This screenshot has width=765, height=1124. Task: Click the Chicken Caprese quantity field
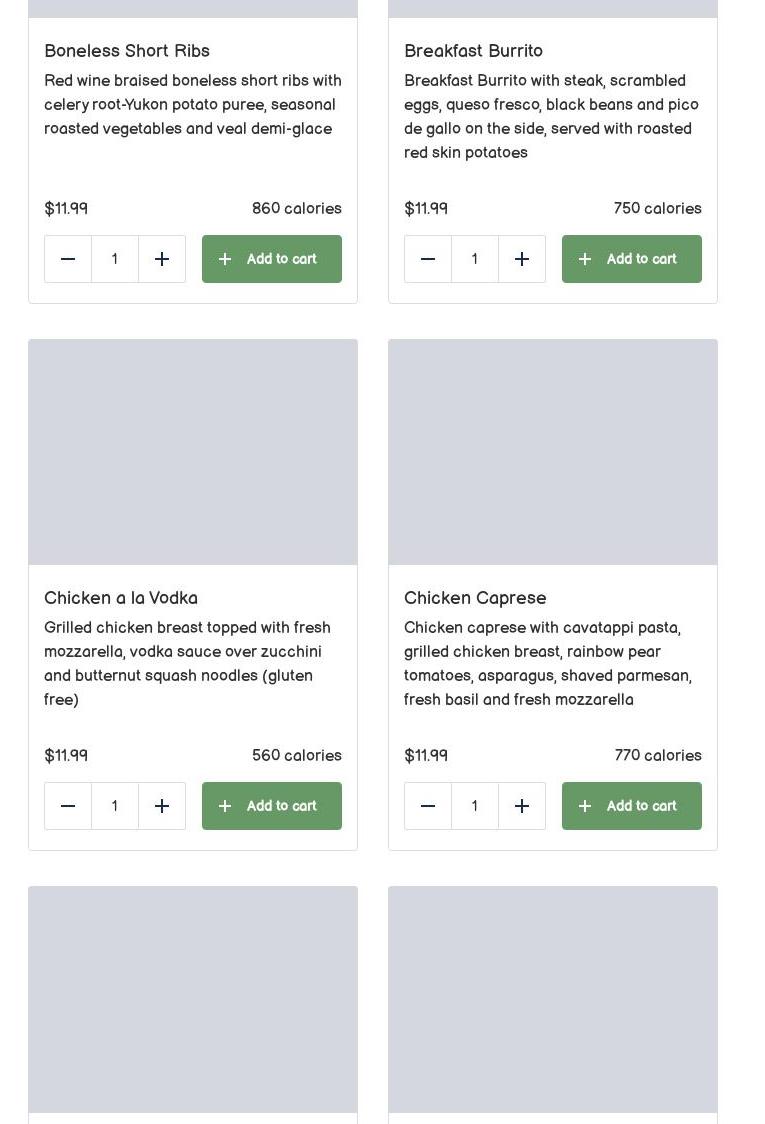(x=475, y=806)
